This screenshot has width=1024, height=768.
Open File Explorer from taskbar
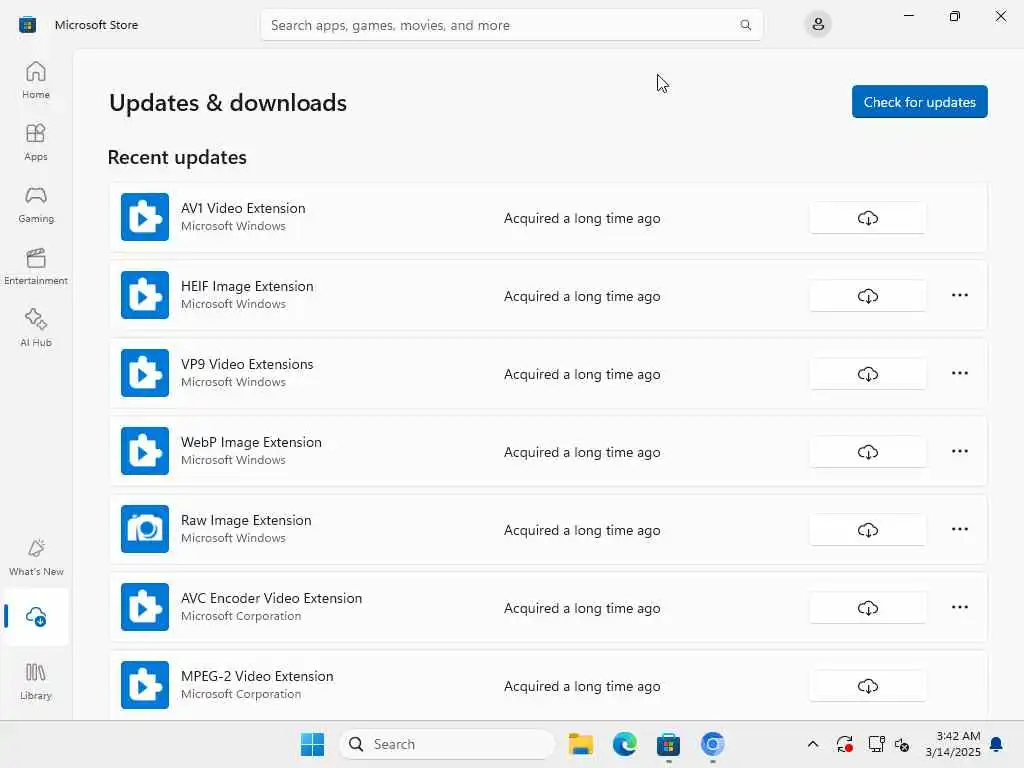(581, 744)
